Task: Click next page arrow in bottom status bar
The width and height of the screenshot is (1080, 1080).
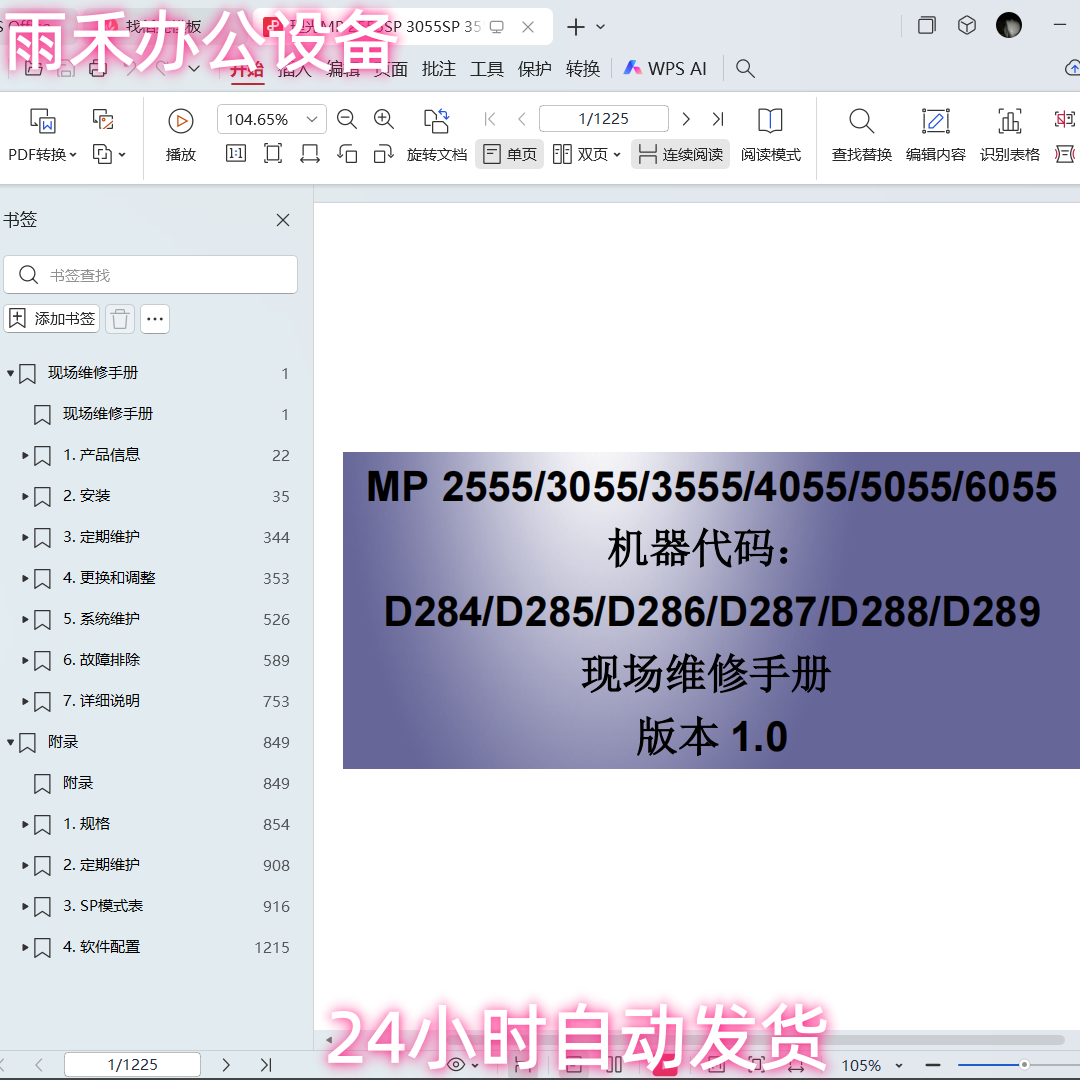Action: tap(226, 1065)
